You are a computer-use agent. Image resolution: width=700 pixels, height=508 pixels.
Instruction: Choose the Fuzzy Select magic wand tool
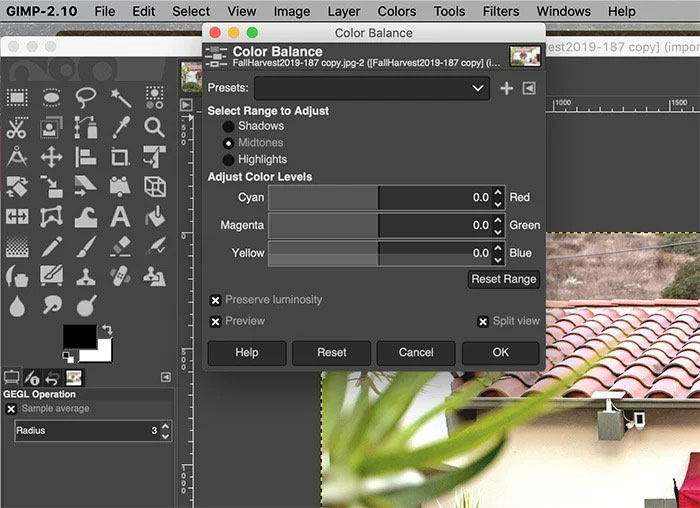(x=121, y=98)
